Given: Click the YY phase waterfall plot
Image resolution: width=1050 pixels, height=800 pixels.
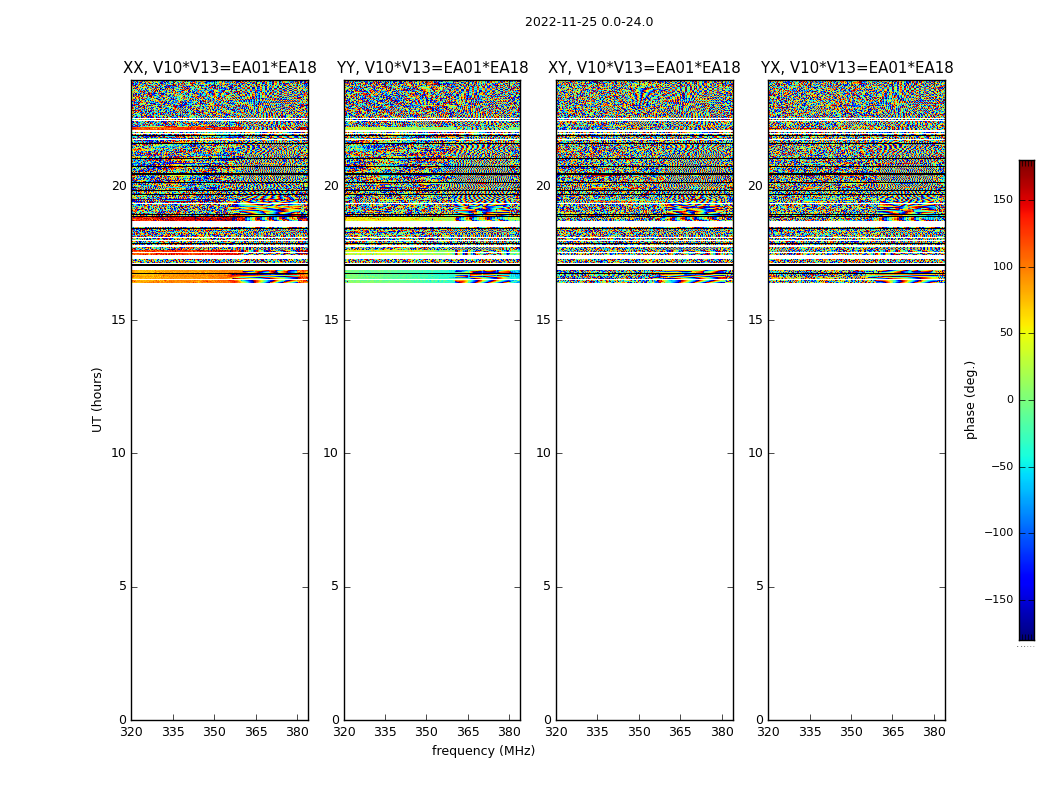Looking at the screenshot, I should (433, 400).
